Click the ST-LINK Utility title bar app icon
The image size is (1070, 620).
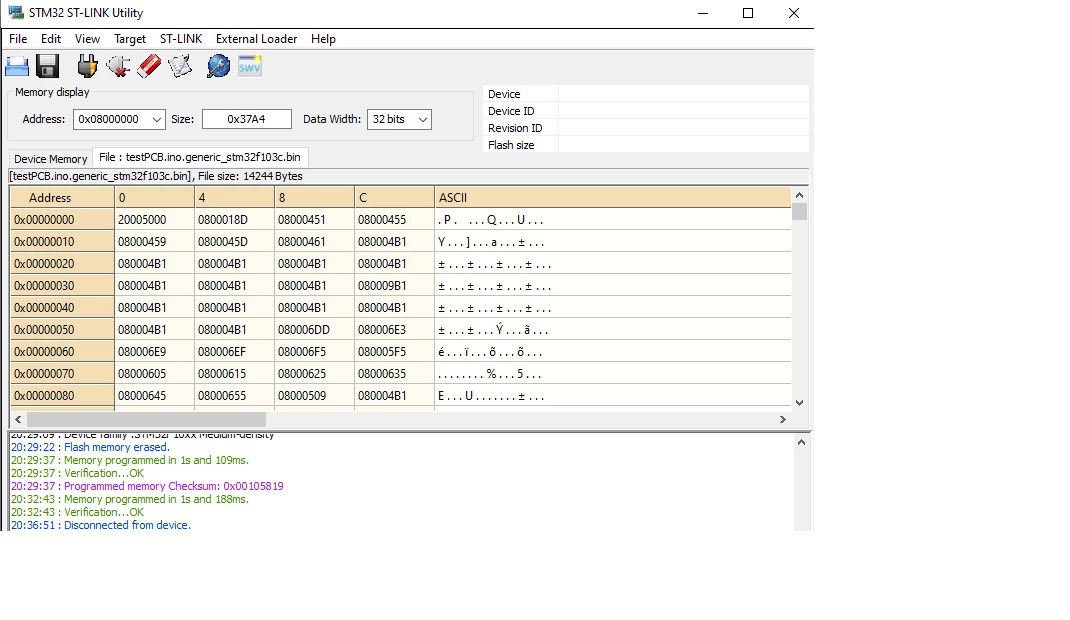click(15, 12)
